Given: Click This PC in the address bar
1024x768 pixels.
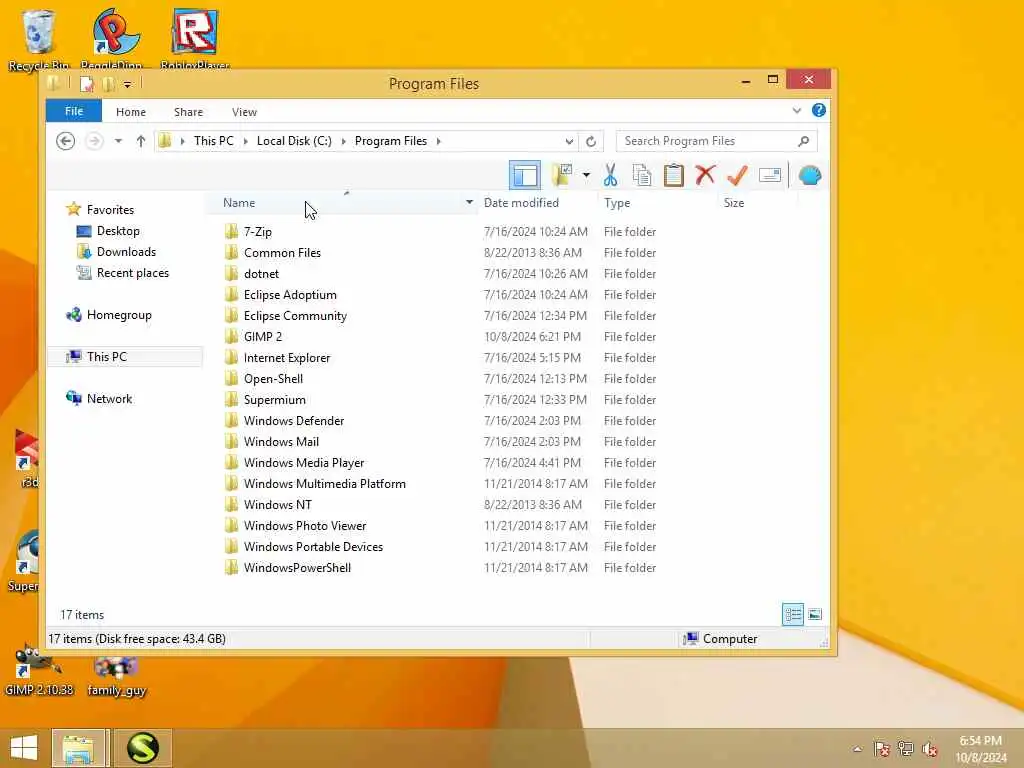Looking at the screenshot, I should pos(214,141).
